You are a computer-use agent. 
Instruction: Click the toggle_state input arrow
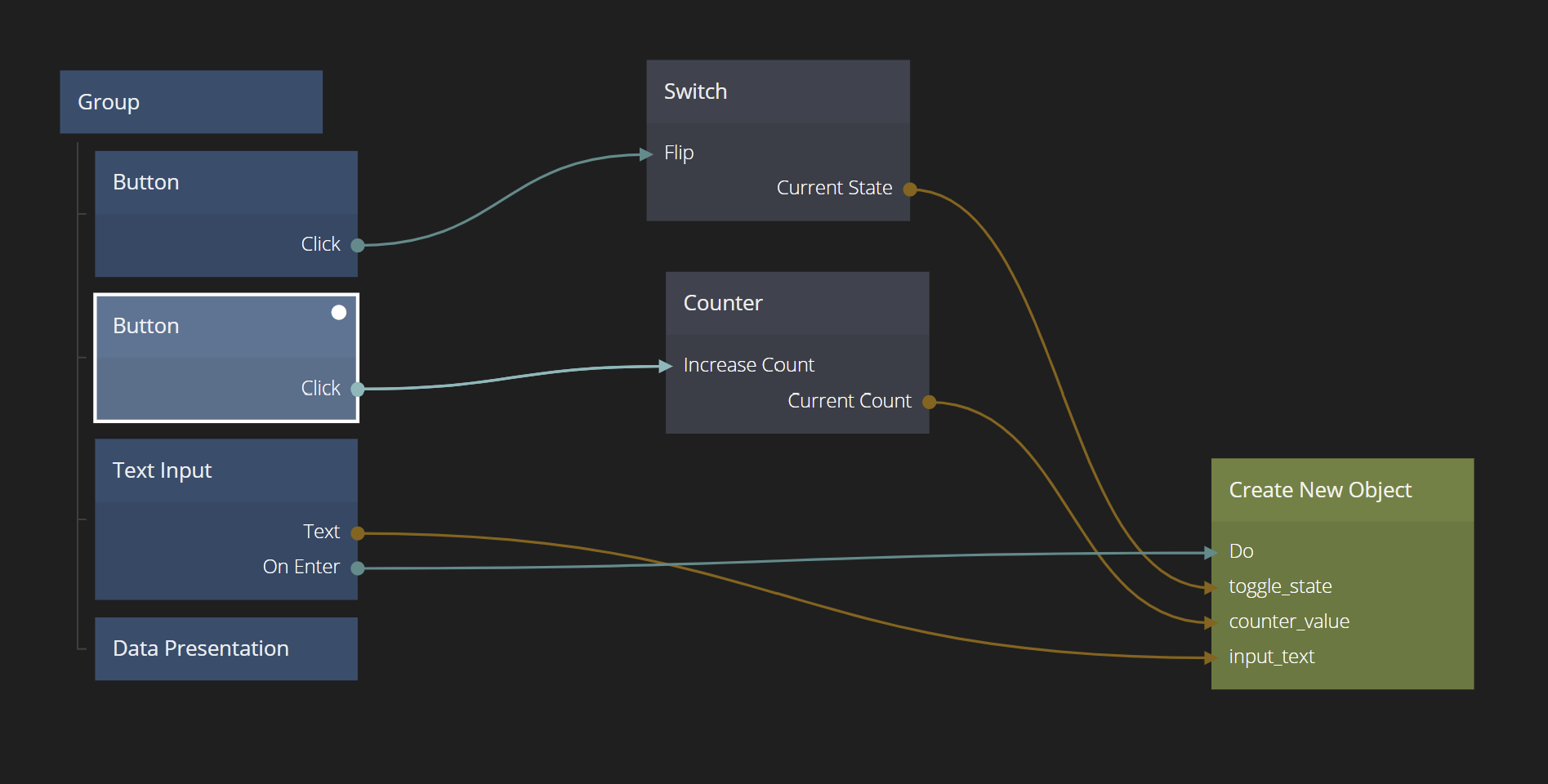1211,587
